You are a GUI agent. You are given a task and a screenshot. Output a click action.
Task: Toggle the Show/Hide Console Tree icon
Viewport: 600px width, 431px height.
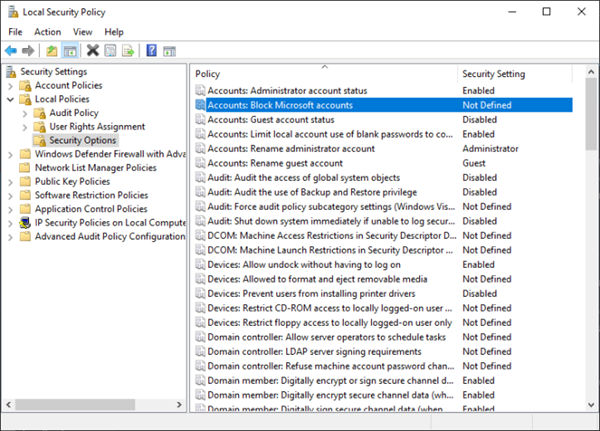click(70, 50)
